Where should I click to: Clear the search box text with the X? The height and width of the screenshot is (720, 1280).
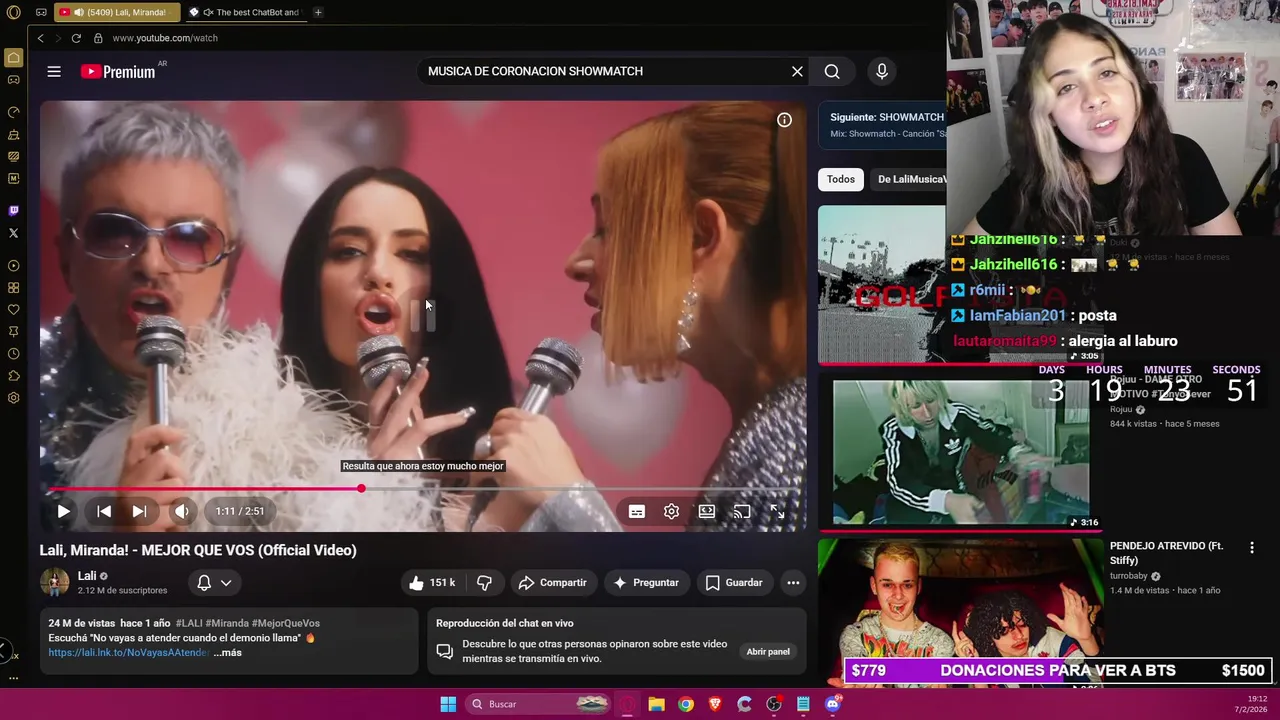tap(797, 71)
